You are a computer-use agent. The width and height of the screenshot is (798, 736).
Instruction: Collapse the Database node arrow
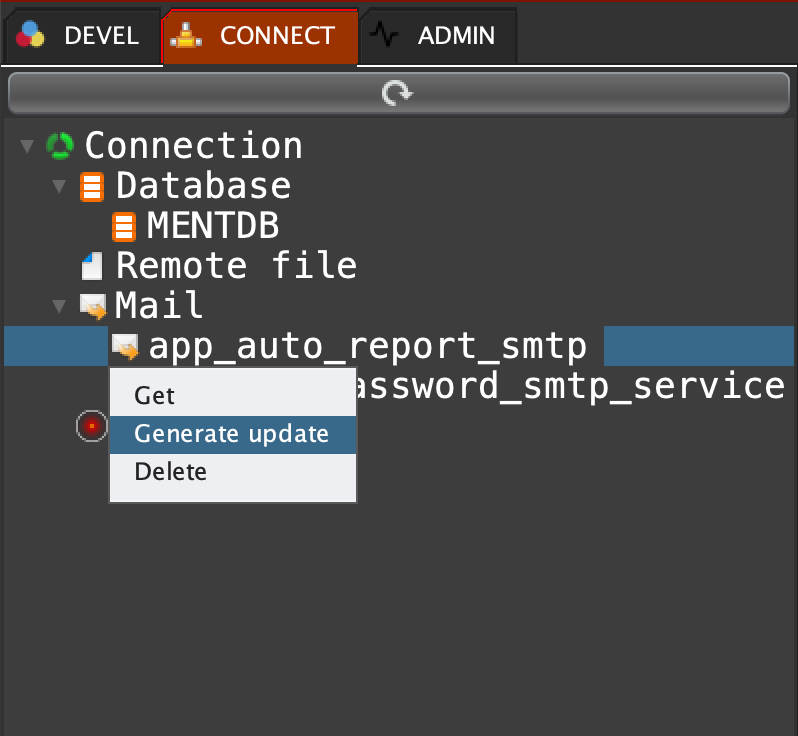click(x=59, y=187)
